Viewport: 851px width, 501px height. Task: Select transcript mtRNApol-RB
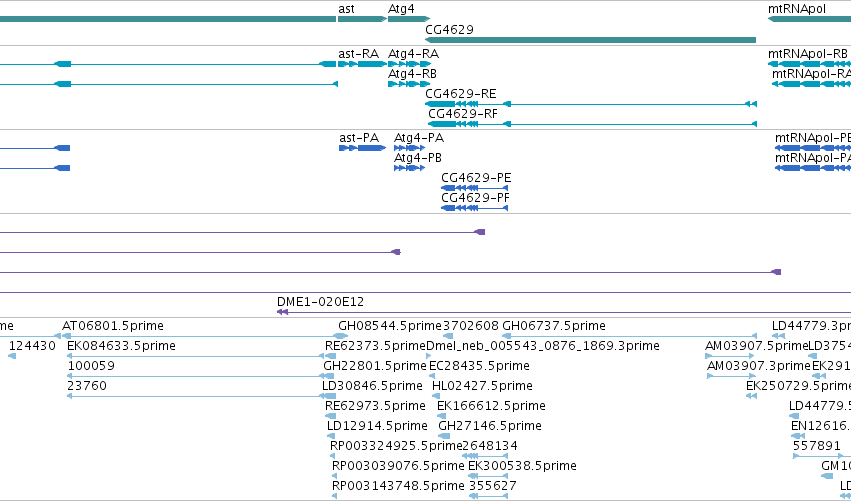tap(809, 64)
